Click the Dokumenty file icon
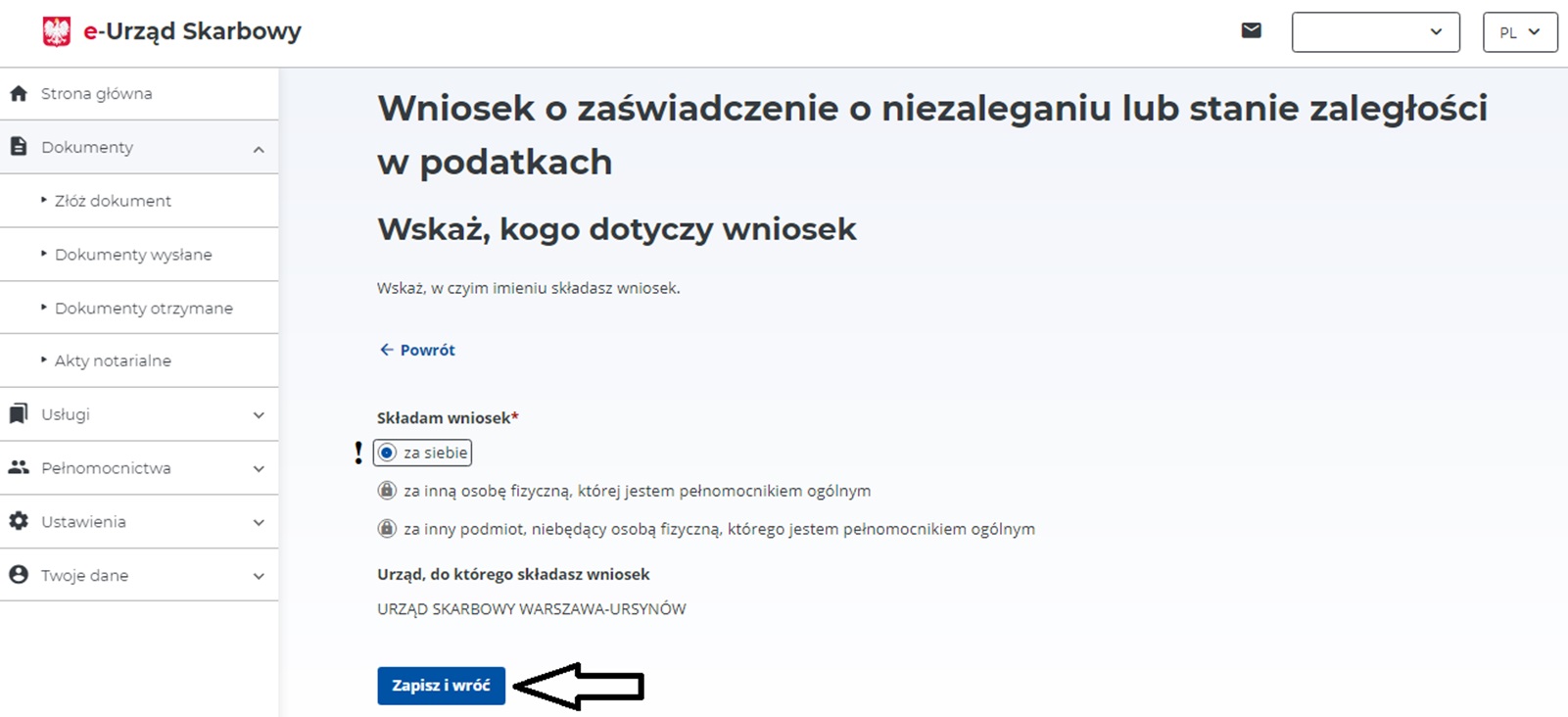This screenshot has width=1568, height=717. click(x=19, y=147)
